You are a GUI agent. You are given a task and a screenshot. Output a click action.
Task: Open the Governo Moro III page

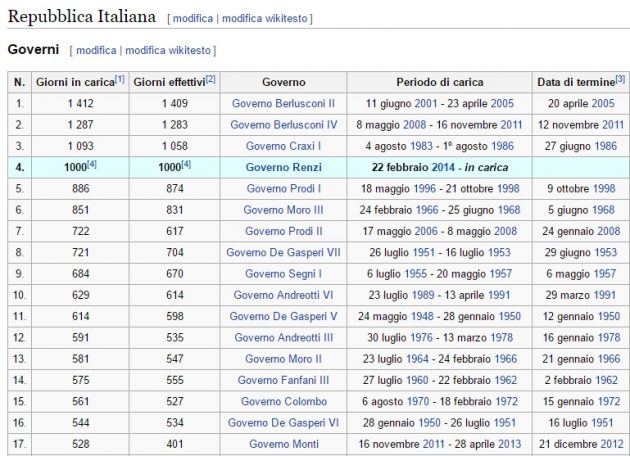[283, 209]
